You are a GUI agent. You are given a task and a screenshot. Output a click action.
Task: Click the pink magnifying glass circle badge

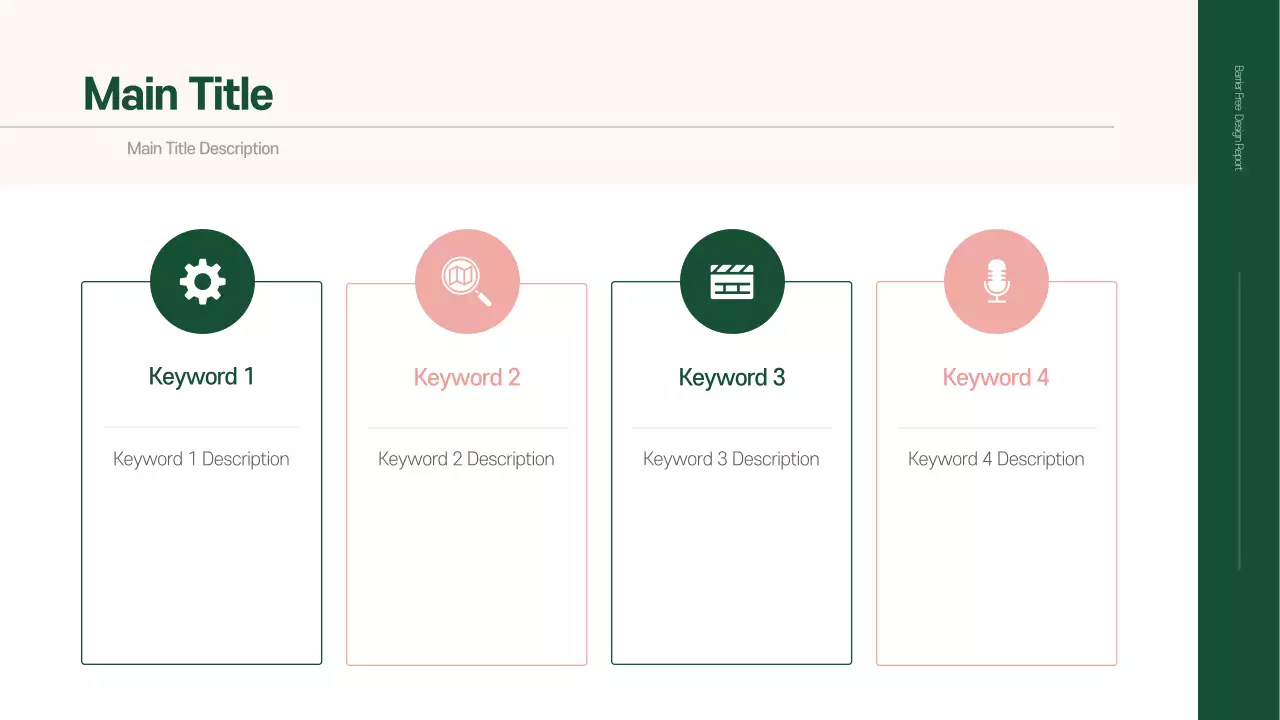pyautogui.click(x=467, y=281)
